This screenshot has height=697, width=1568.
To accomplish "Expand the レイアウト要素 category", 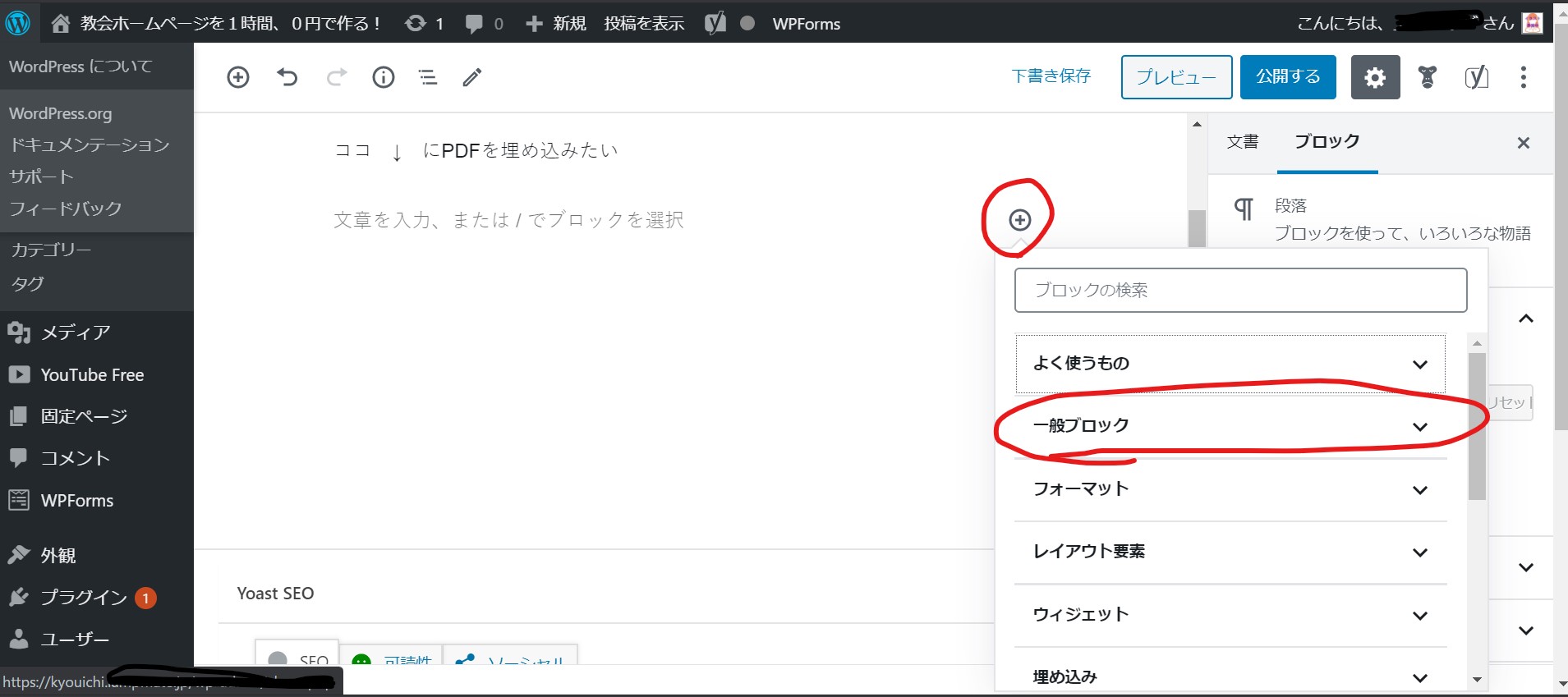I will pyautogui.click(x=1230, y=552).
